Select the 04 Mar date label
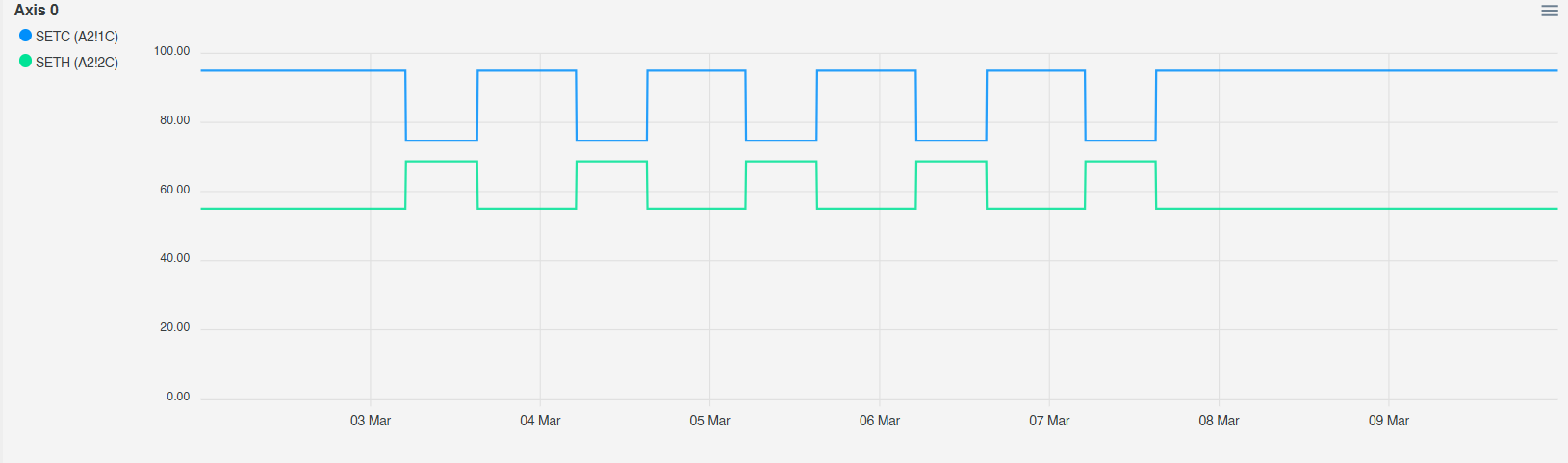Screen dimensions: 1568x463 540,421
